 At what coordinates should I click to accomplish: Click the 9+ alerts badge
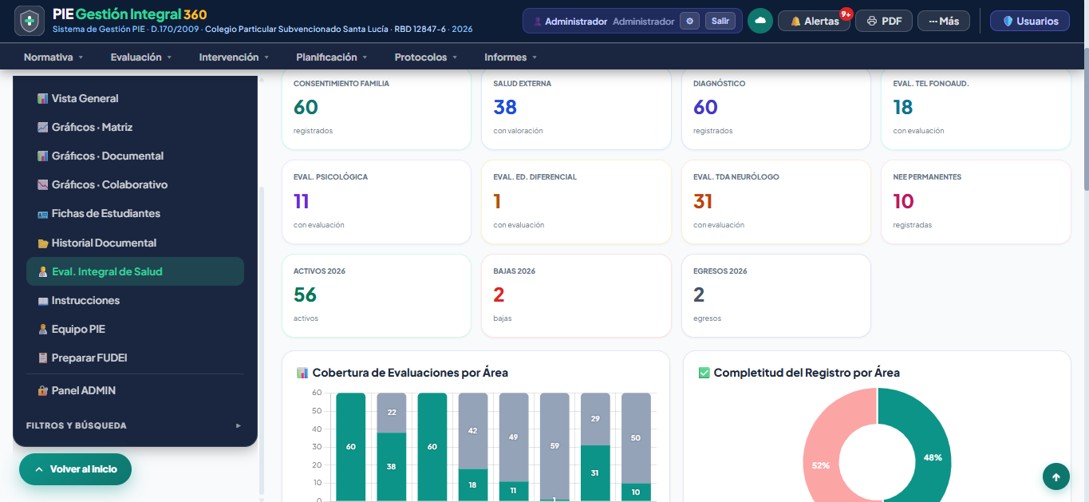point(846,14)
